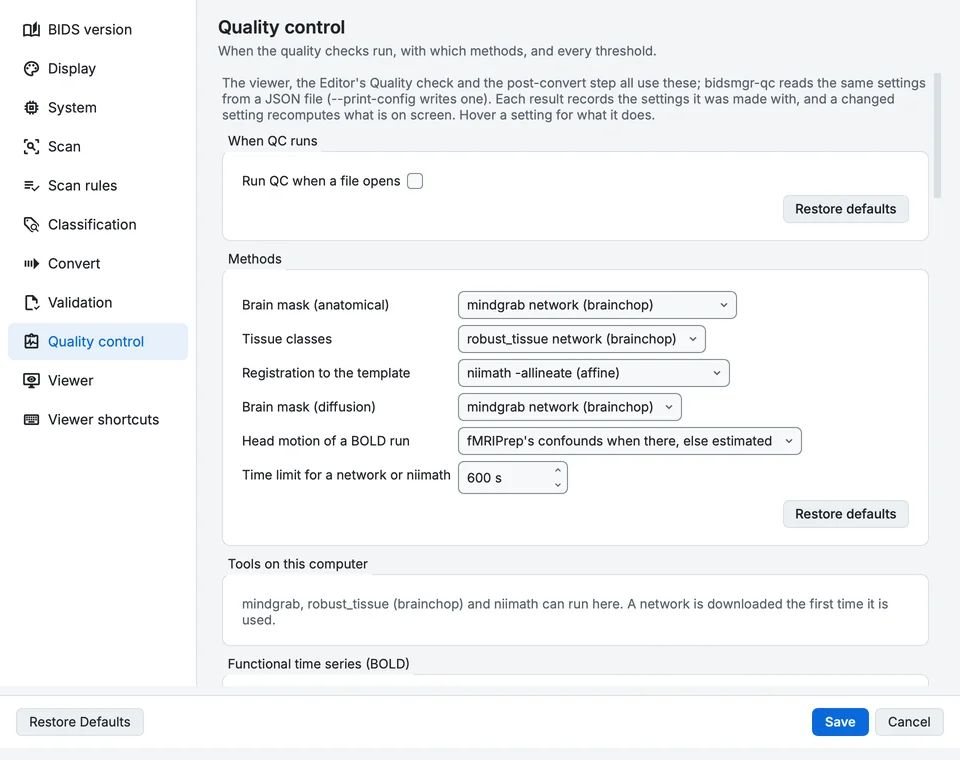Click the Viewer monitor icon
This screenshot has width=960, height=760.
click(31, 381)
